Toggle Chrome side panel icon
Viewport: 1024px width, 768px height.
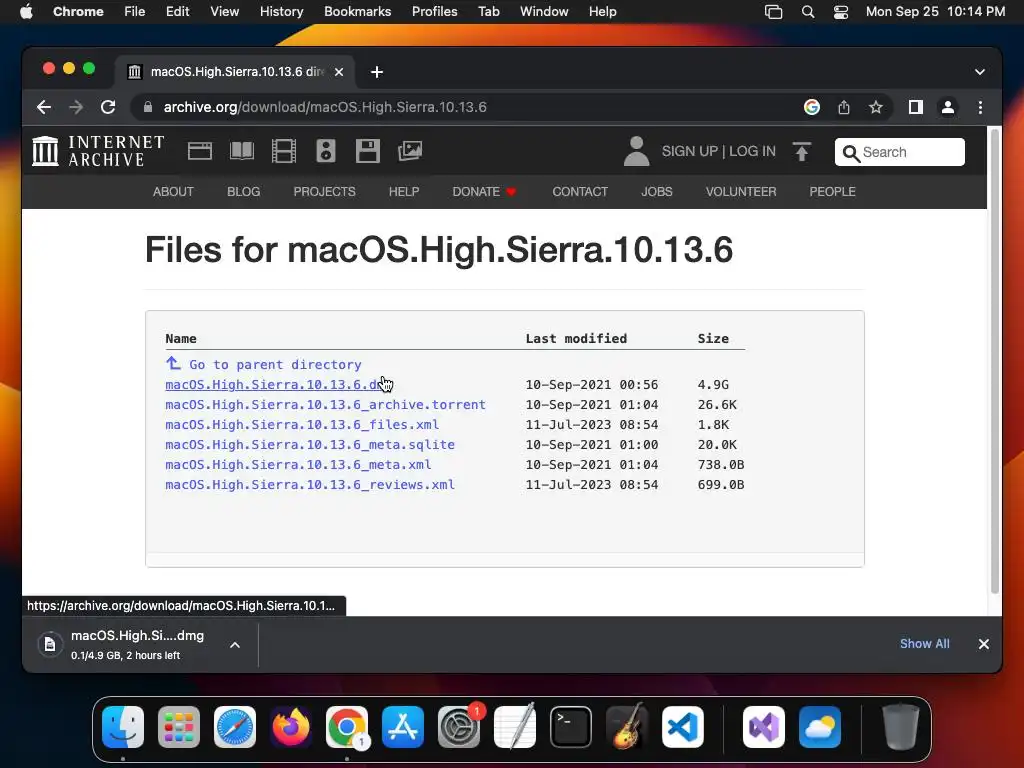point(916,107)
